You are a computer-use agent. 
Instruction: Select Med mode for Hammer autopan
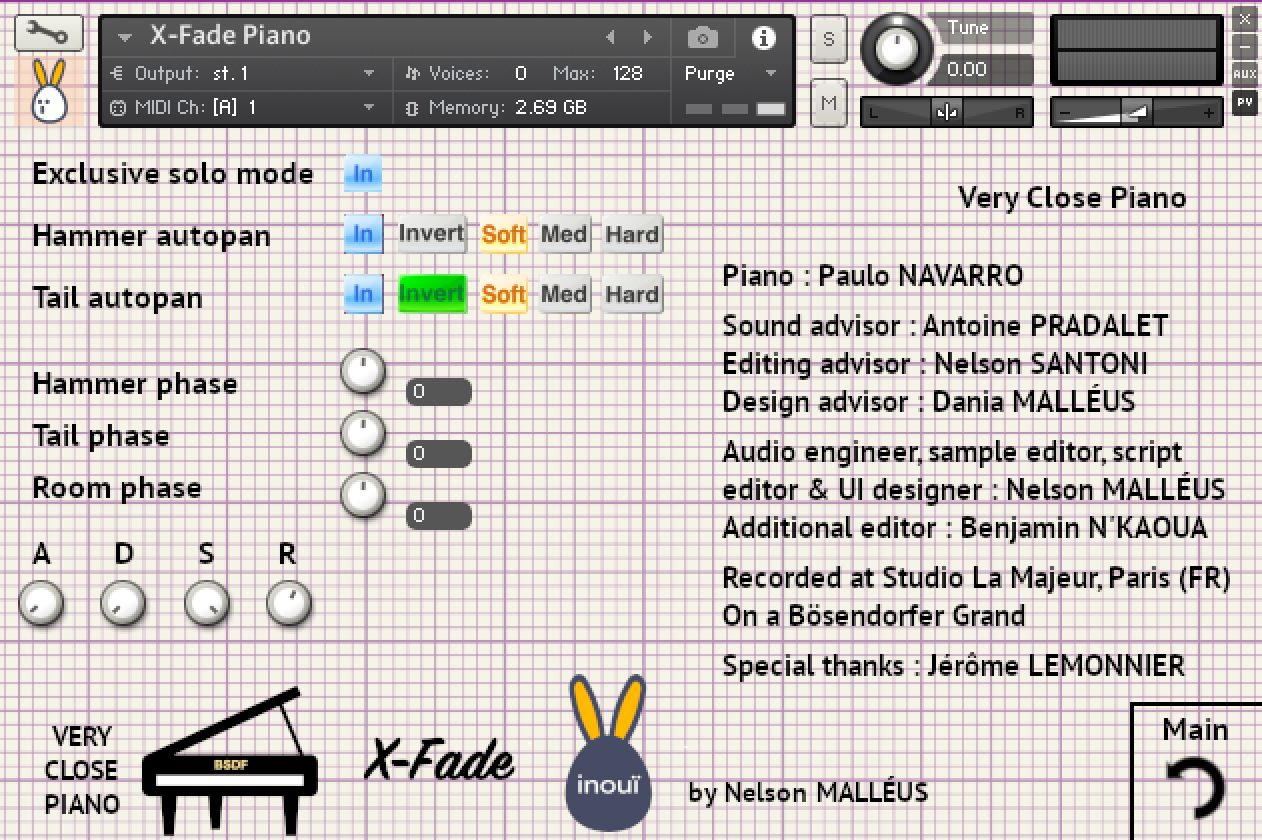(x=563, y=234)
